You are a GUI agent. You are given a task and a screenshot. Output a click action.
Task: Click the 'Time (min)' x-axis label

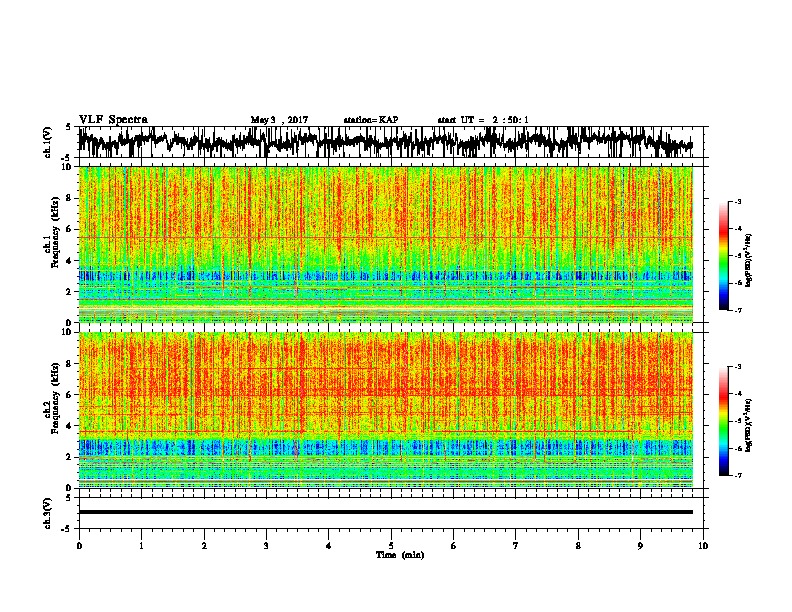400,555
